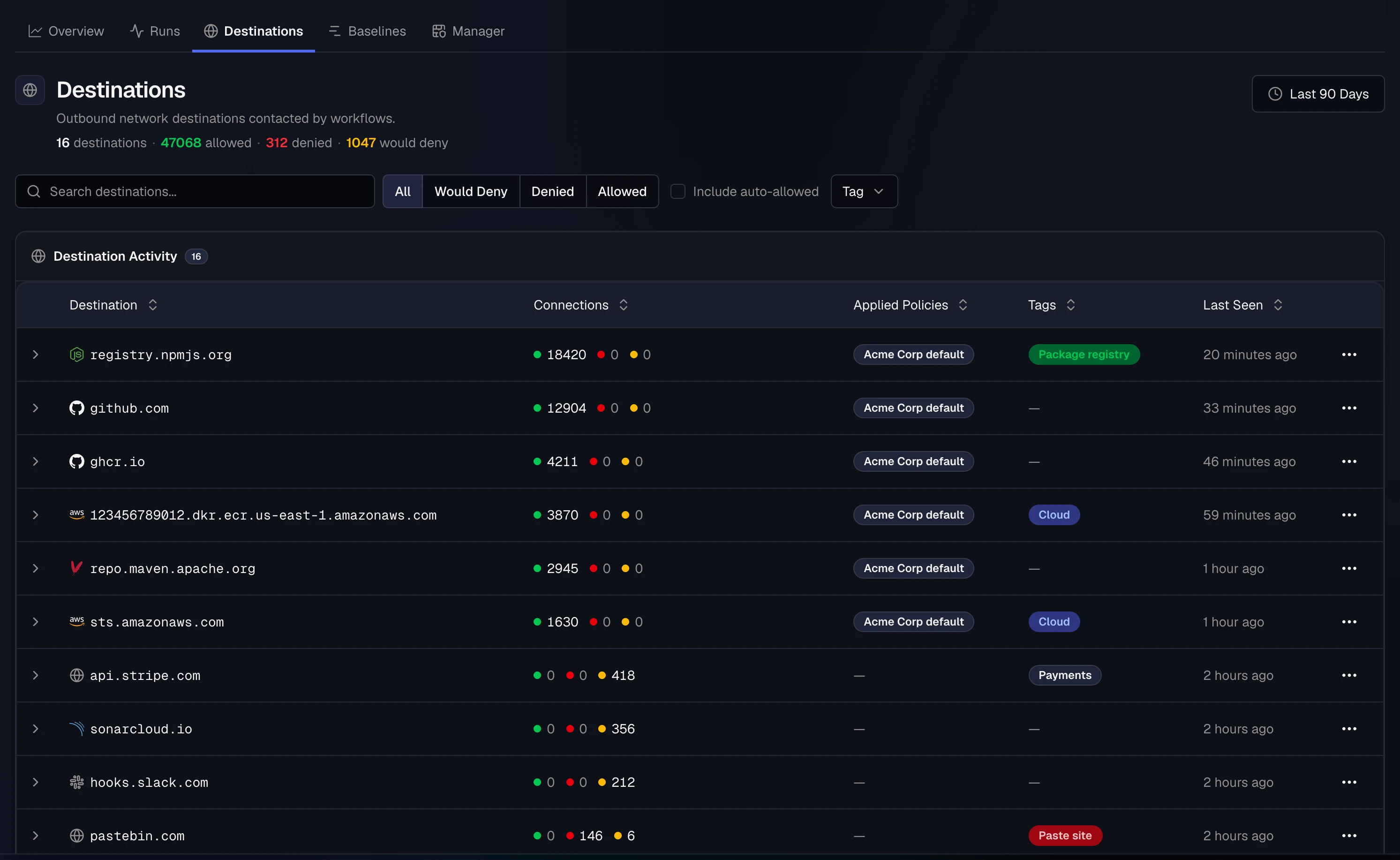Image resolution: width=1400 pixels, height=860 pixels.
Task: Click the Maven icon beside repo.maven.apache.org
Action: coord(77,568)
